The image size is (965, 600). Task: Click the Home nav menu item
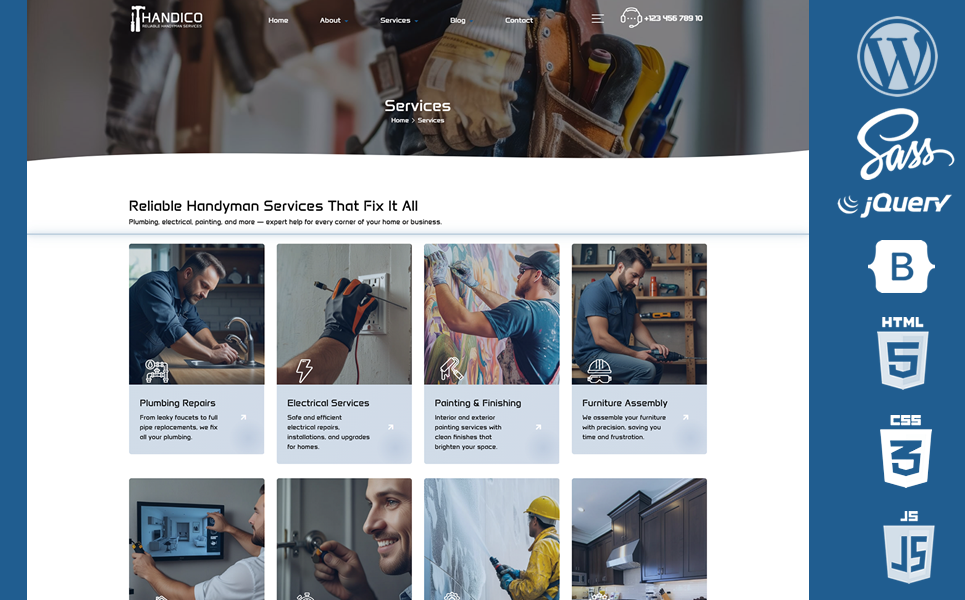click(x=278, y=20)
